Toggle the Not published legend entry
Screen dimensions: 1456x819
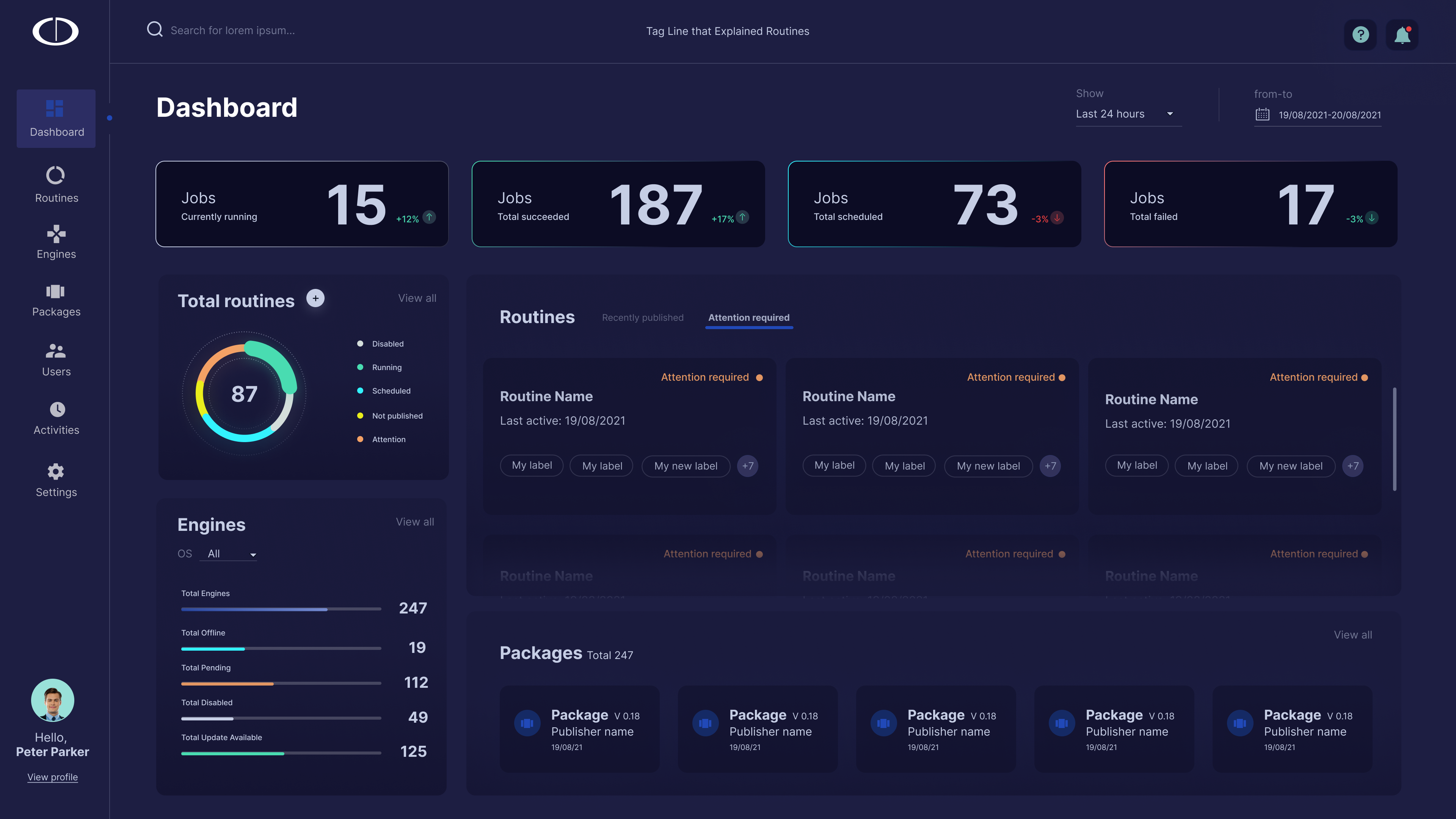click(x=389, y=416)
